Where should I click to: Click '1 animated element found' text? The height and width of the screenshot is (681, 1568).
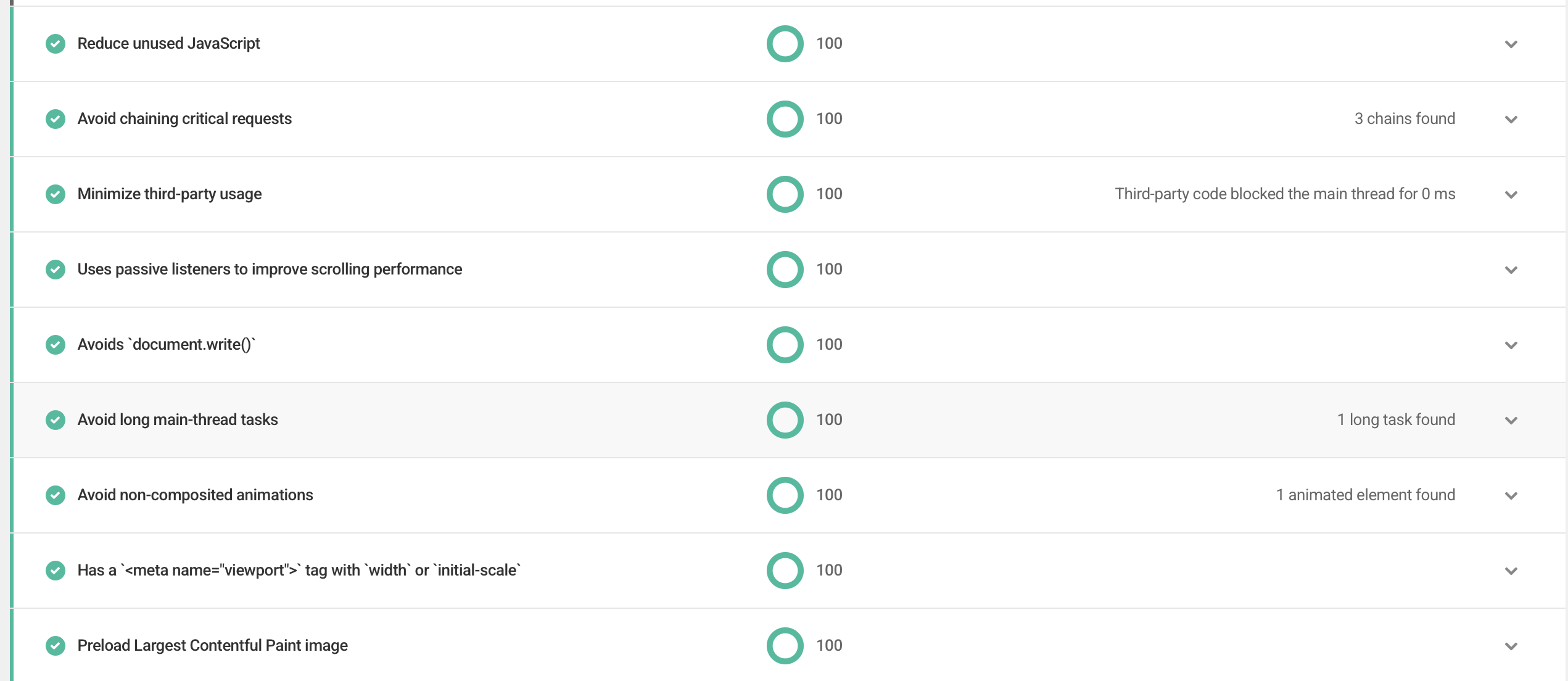coord(1366,495)
